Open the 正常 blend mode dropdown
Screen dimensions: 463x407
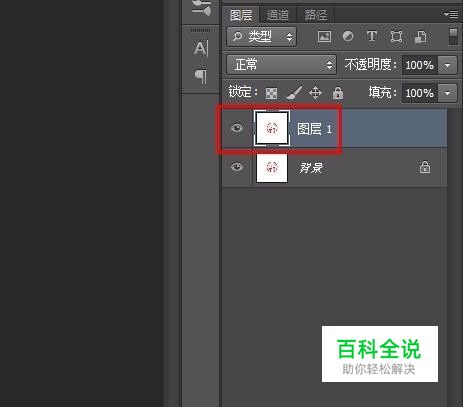click(x=281, y=65)
